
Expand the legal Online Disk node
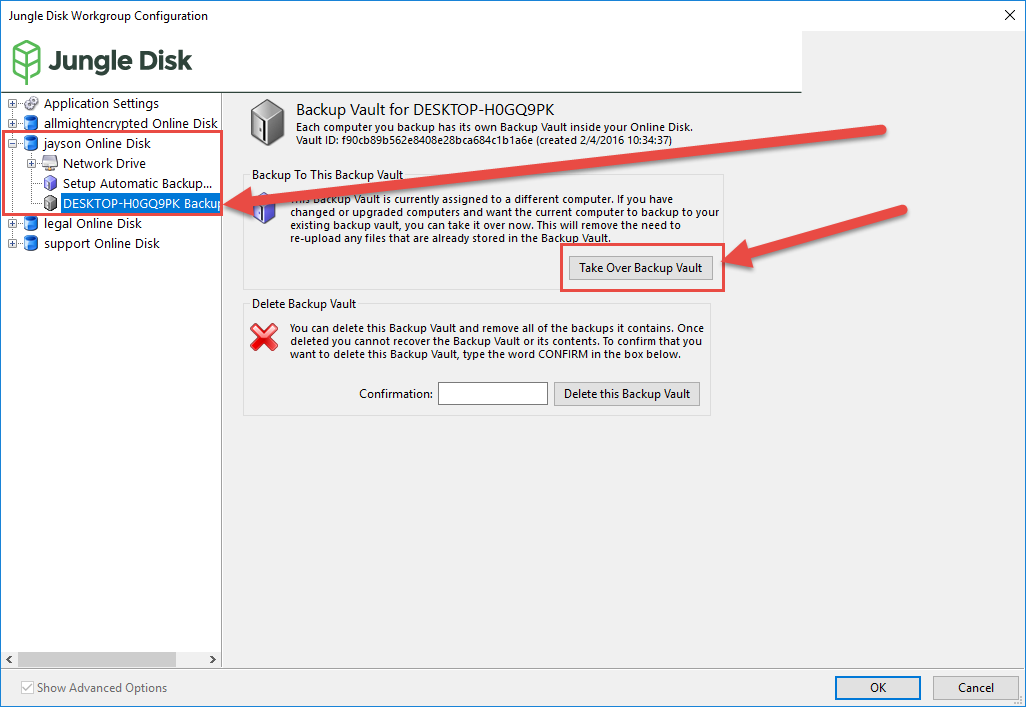(12, 224)
